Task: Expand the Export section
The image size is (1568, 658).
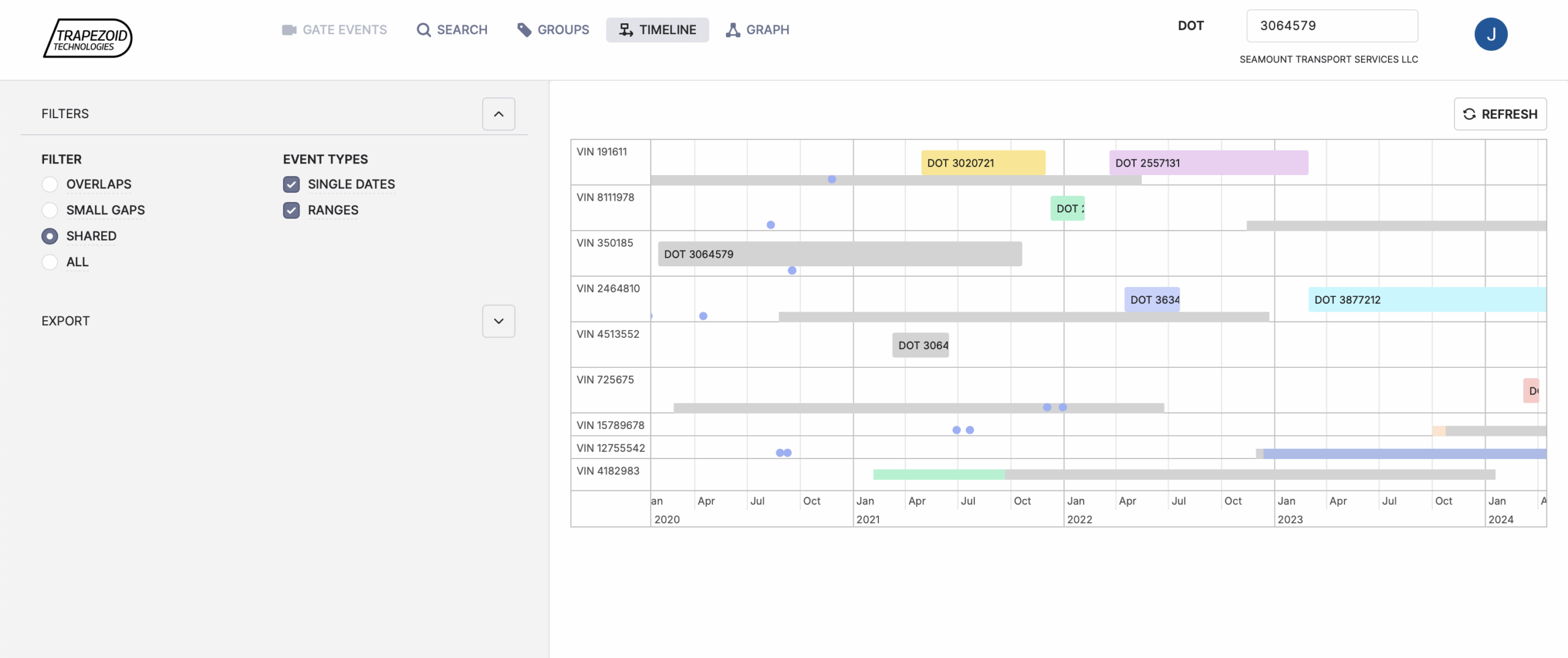Action: click(x=498, y=321)
